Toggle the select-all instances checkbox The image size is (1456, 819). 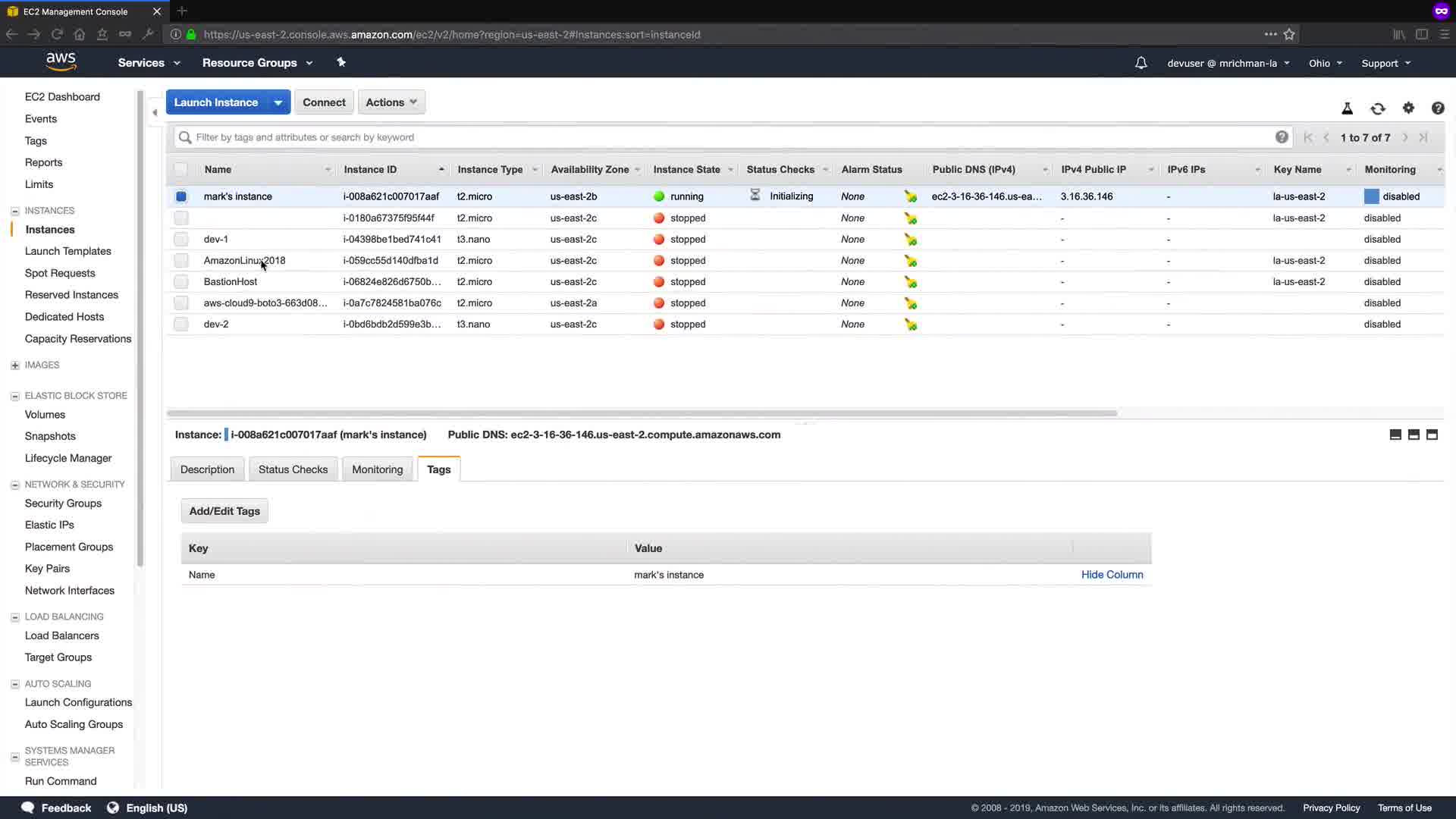point(181,170)
